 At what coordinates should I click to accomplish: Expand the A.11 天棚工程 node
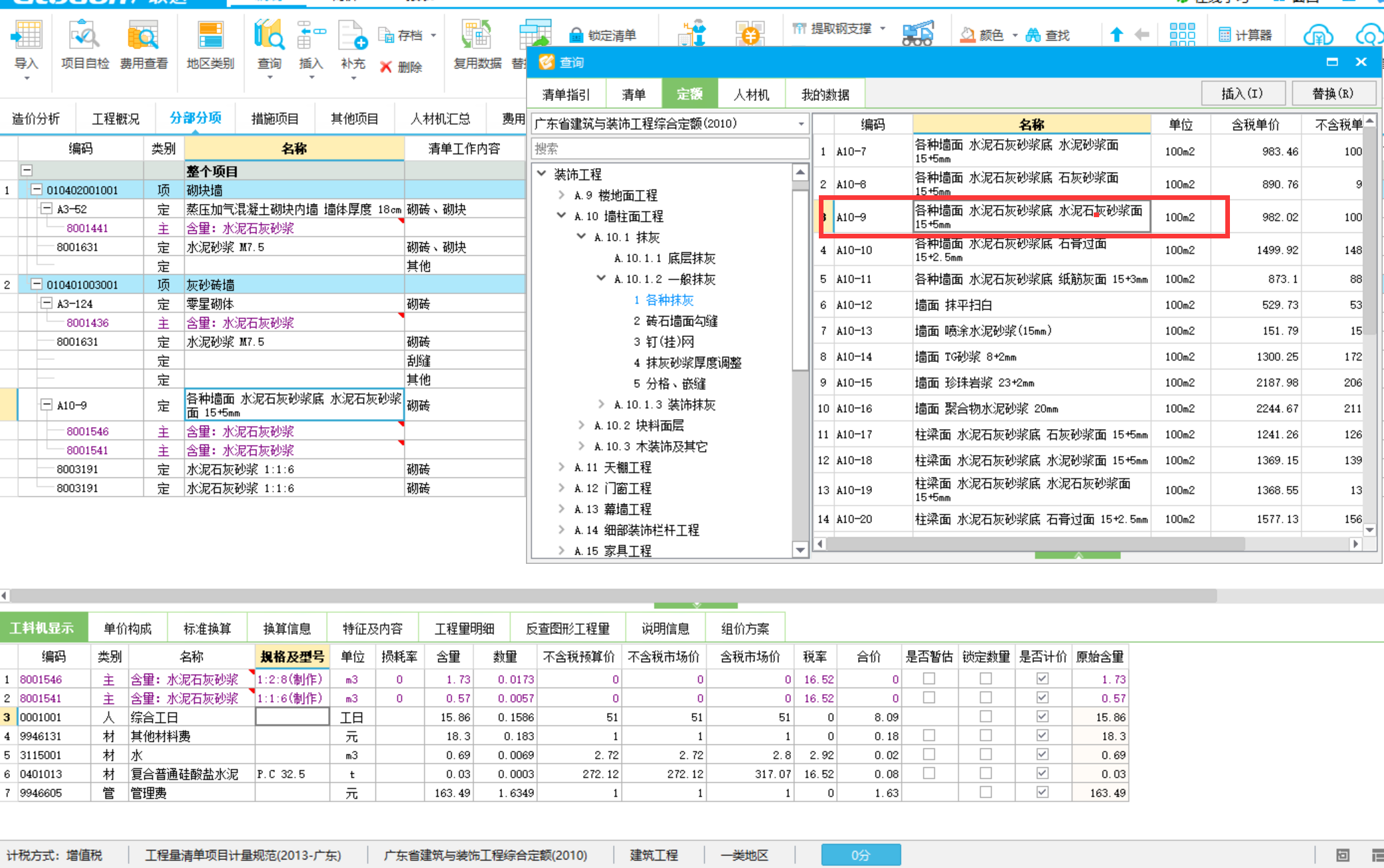click(562, 467)
